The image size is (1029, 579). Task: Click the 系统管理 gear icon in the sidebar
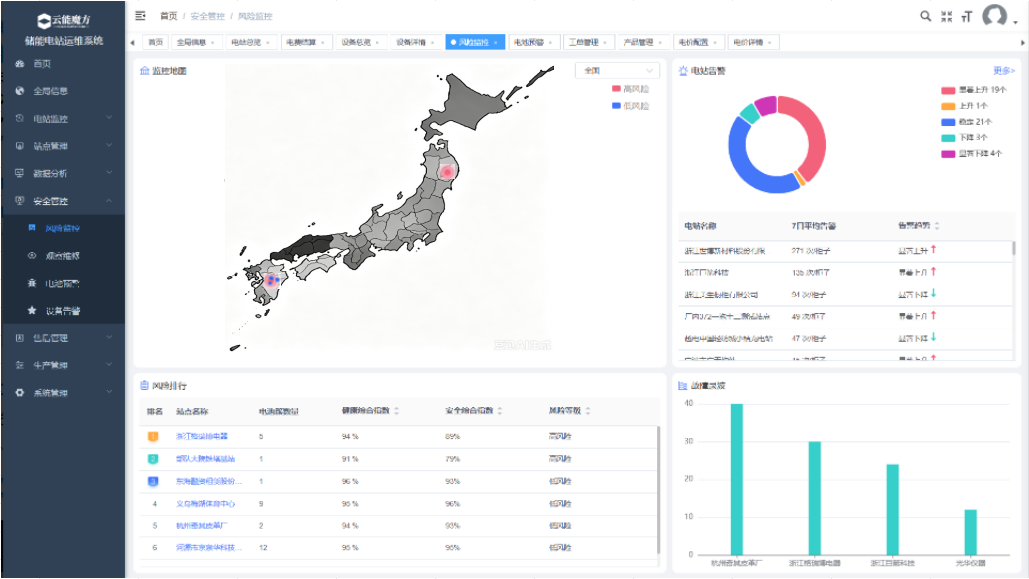pyautogui.click(x=20, y=393)
